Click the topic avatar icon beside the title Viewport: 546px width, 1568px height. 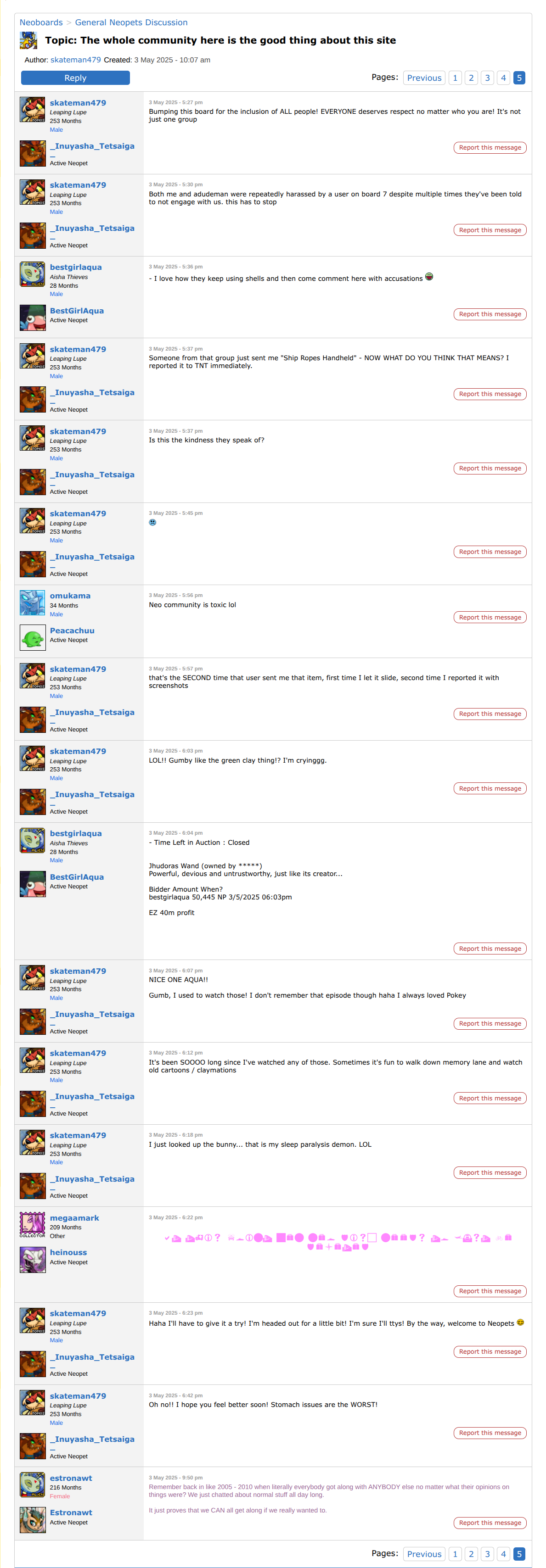click(28, 41)
